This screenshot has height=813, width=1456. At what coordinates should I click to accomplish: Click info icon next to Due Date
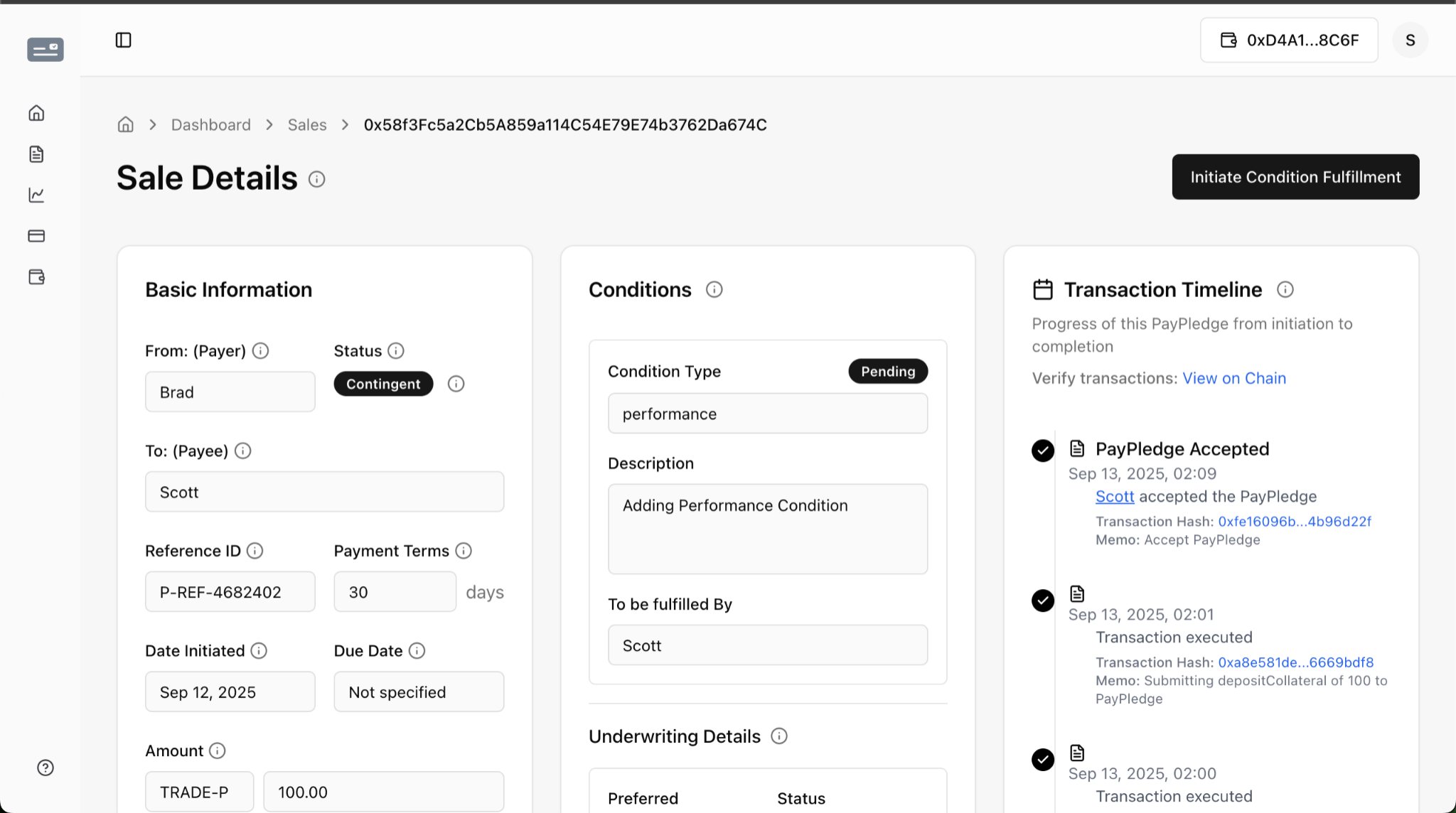[417, 651]
